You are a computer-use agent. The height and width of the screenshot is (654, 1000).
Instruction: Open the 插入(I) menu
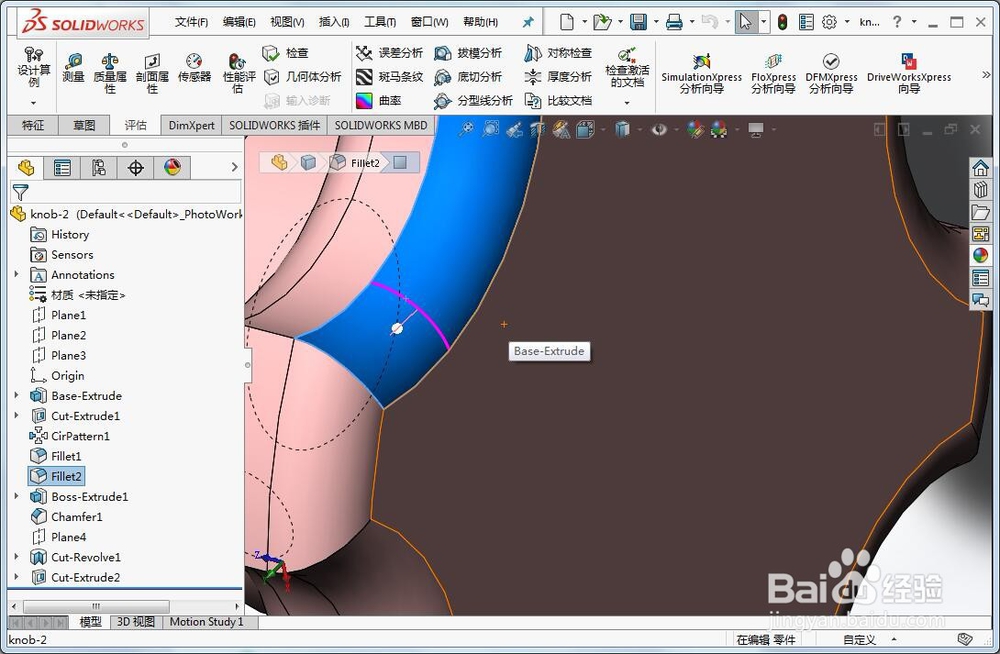[x=334, y=22]
